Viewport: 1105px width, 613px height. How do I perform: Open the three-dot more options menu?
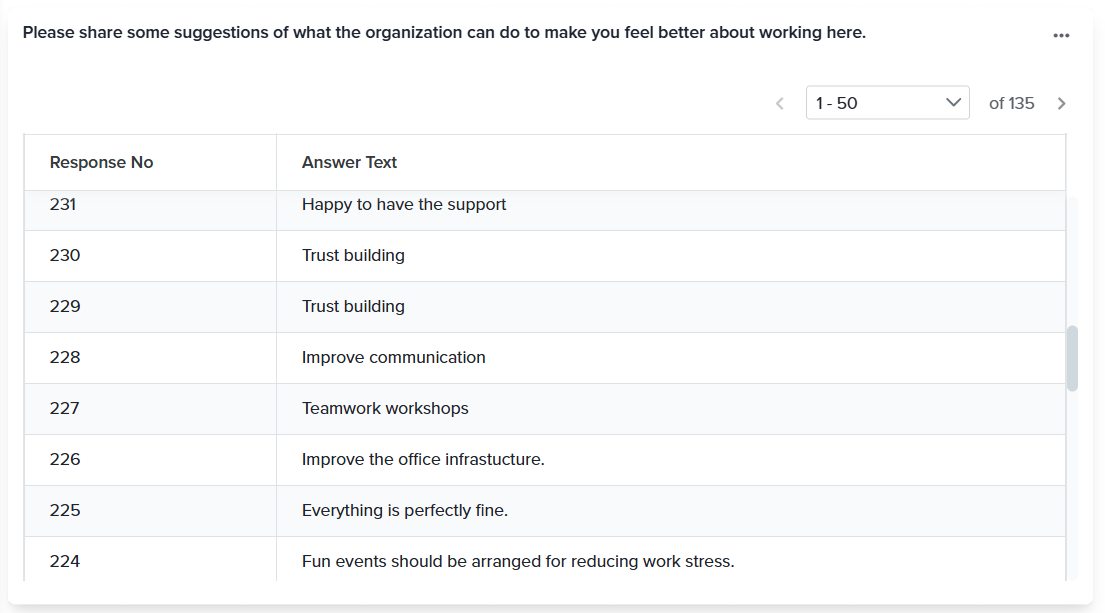(1061, 36)
